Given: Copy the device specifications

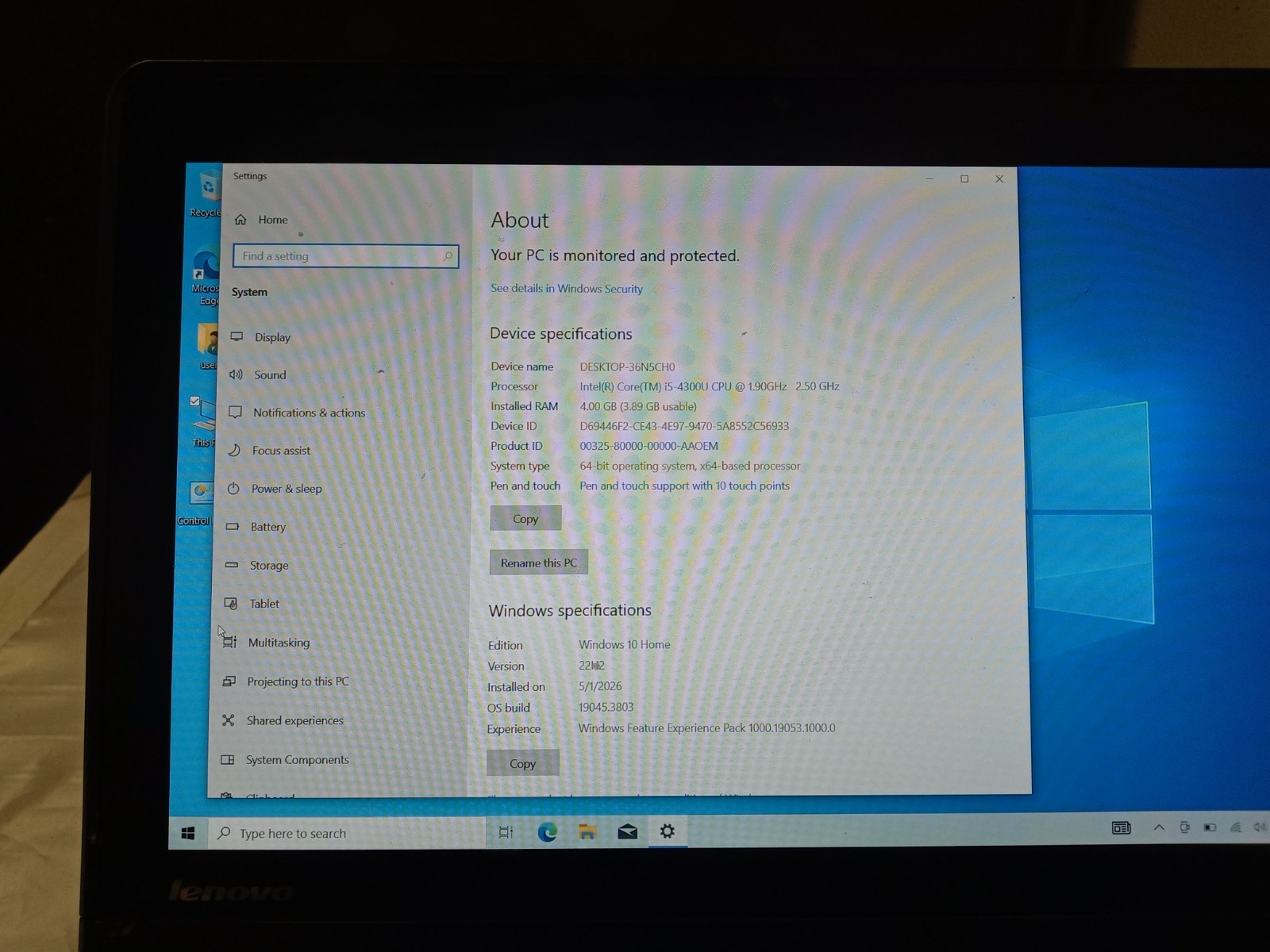Looking at the screenshot, I should 525,518.
